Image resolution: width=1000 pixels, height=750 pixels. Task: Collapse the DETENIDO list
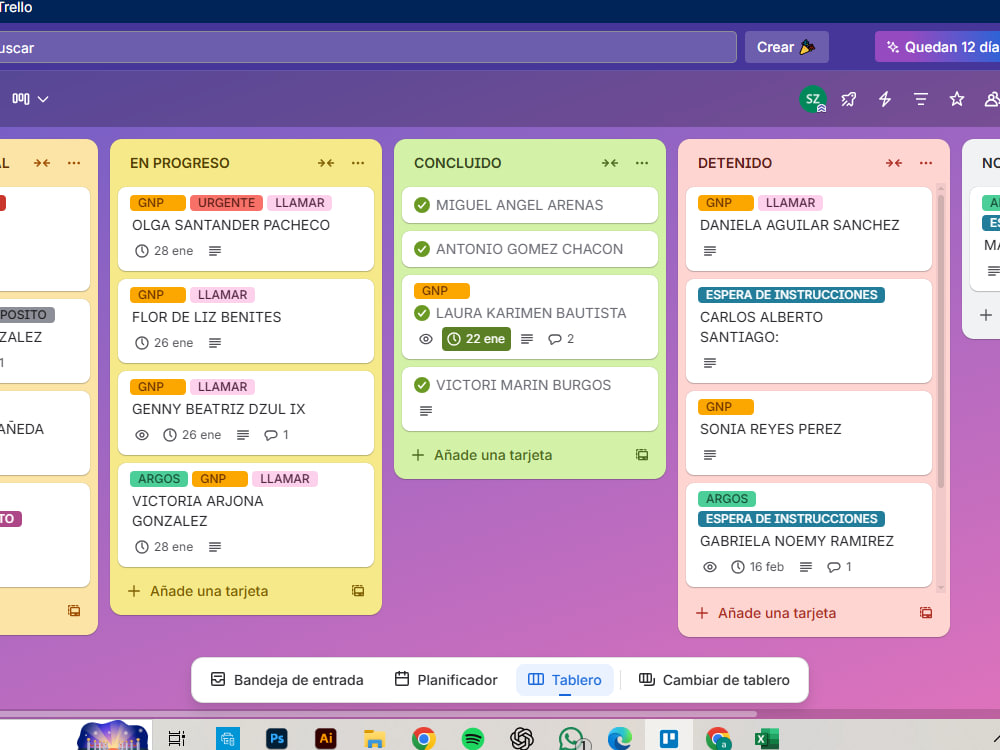pyautogui.click(x=893, y=163)
